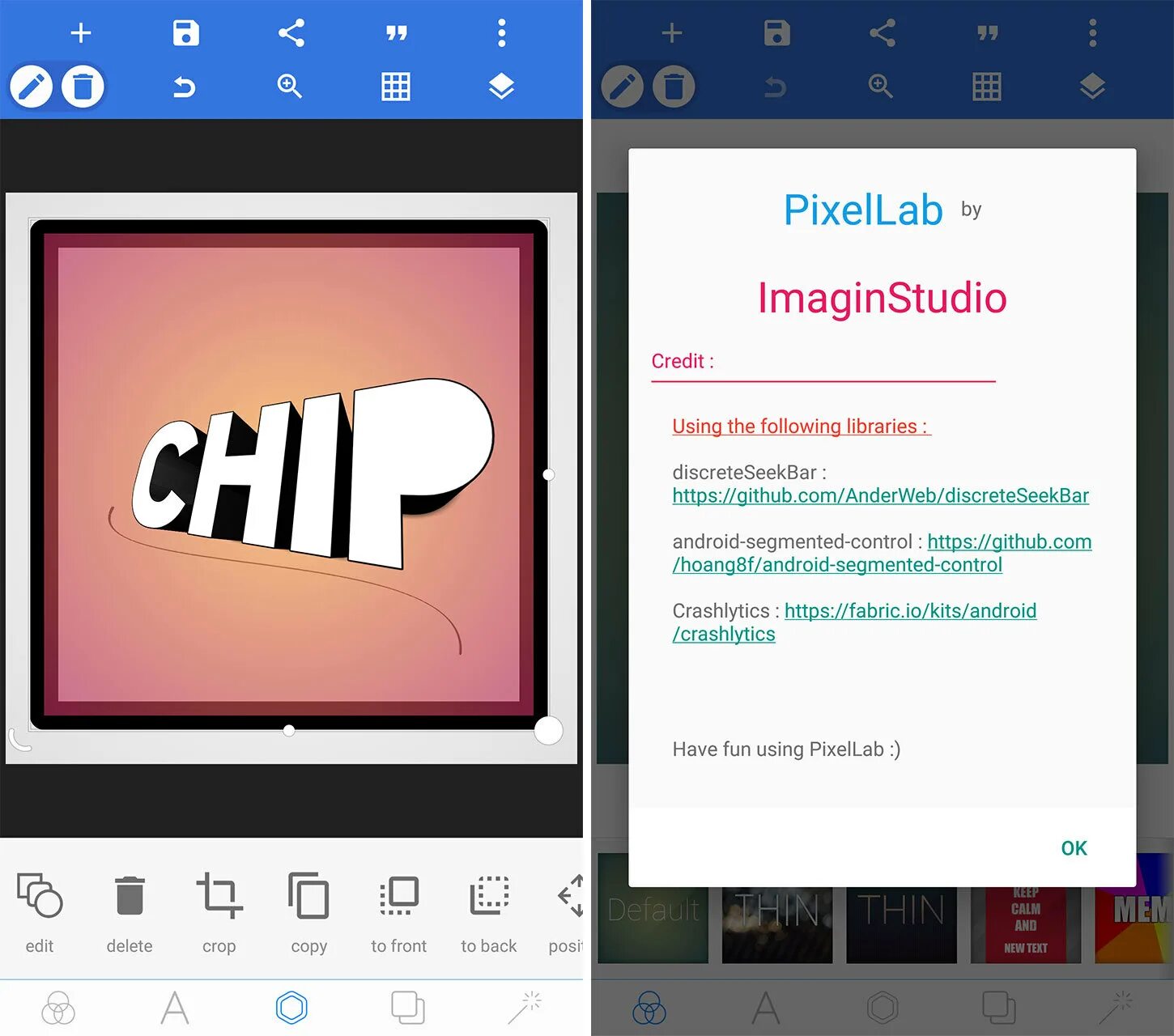Open the magic wand effects tab in left screen
The width and height of the screenshot is (1174, 1036).
525,1008
